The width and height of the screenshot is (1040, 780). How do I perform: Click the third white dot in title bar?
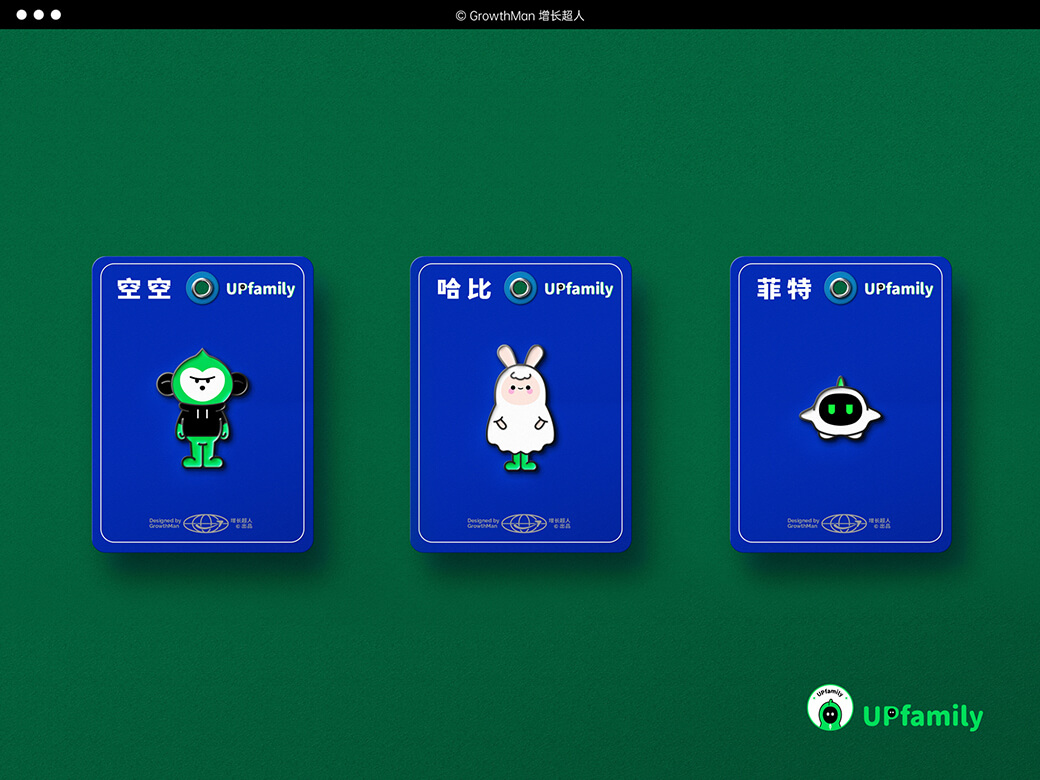[56, 15]
